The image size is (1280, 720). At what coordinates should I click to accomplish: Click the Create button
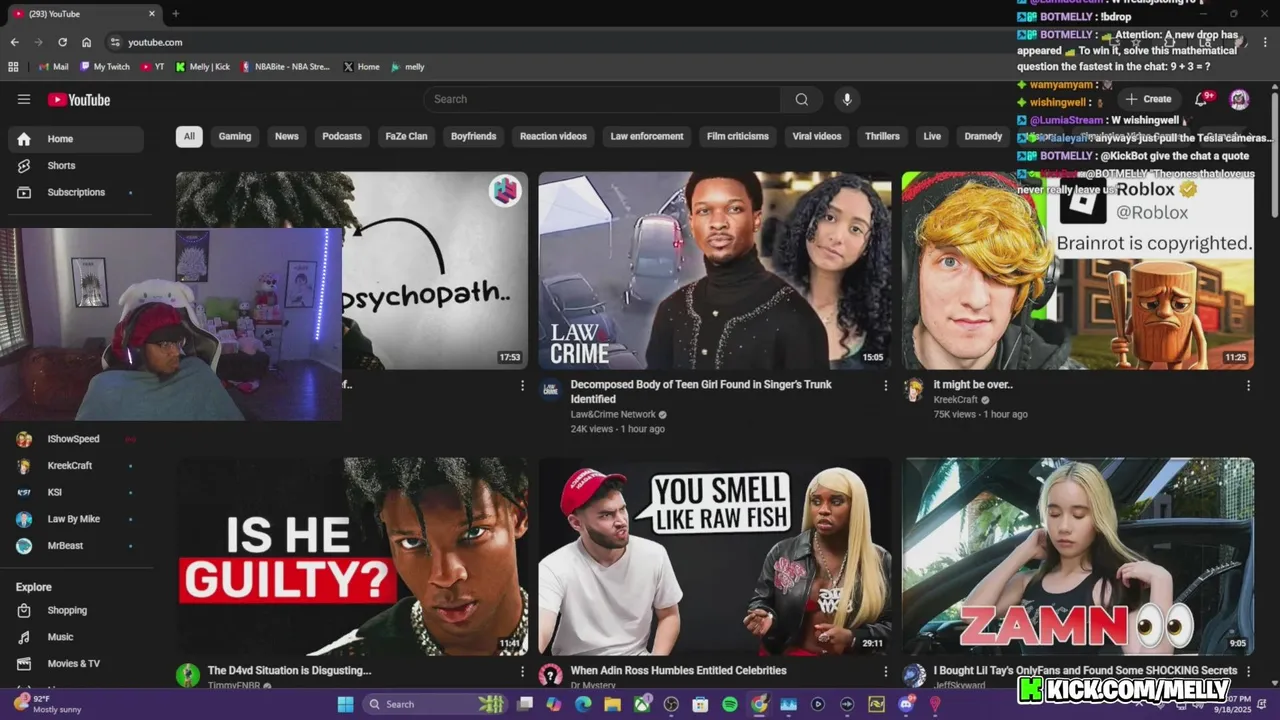(1148, 99)
